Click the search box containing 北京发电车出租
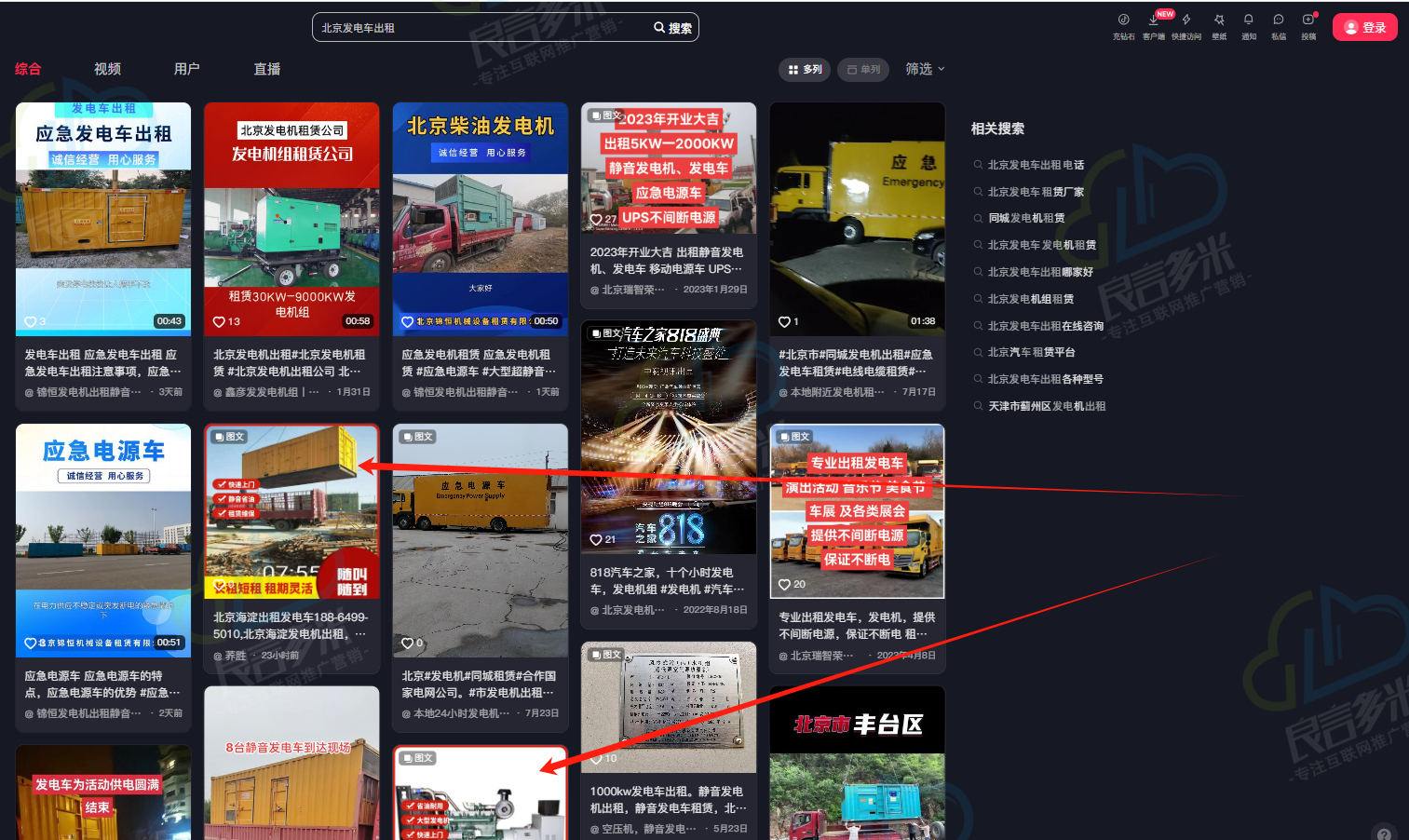This screenshot has height=840, width=1409. point(480,28)
